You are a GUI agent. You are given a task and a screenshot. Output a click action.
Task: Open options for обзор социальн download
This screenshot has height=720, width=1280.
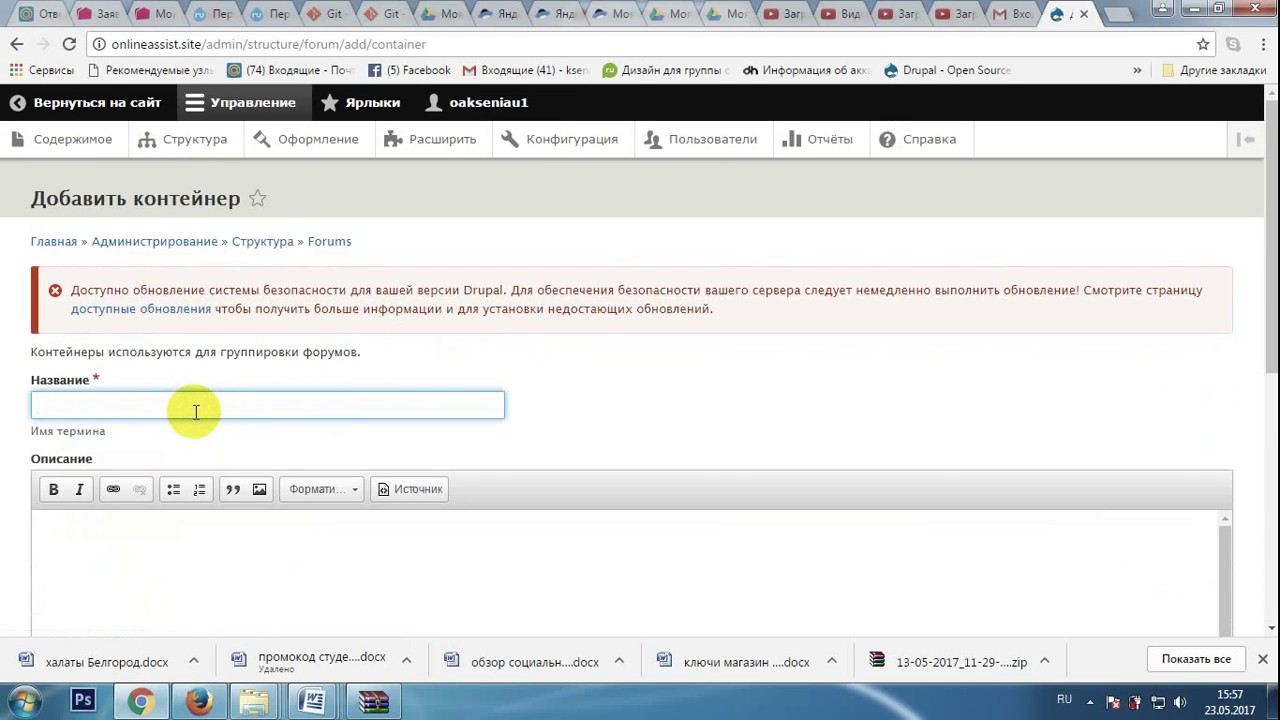click(x=619, y=660)
